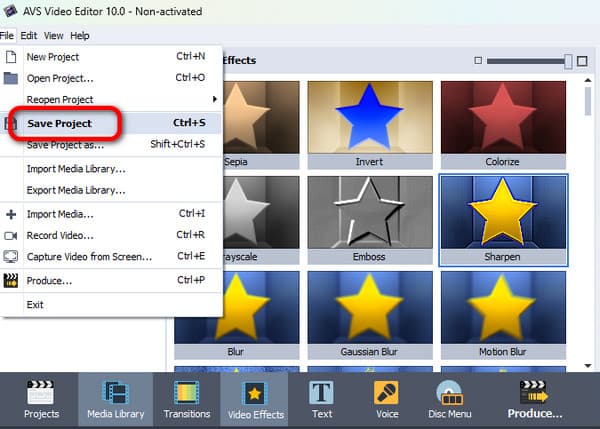600x429 pixels.
Task: Click the plus icon beside Import Media
Action: point(11,214)
